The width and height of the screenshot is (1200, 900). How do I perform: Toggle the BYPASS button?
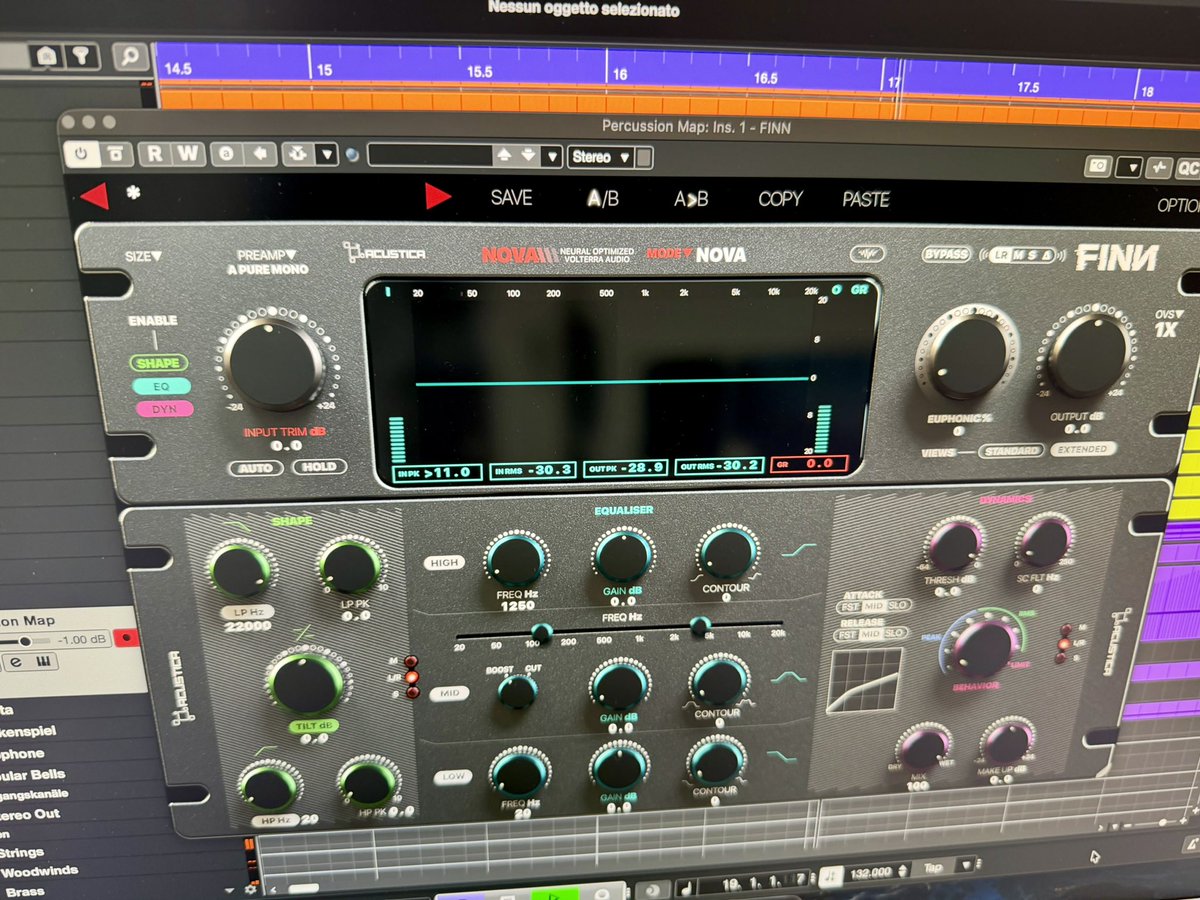coord(946,254)
